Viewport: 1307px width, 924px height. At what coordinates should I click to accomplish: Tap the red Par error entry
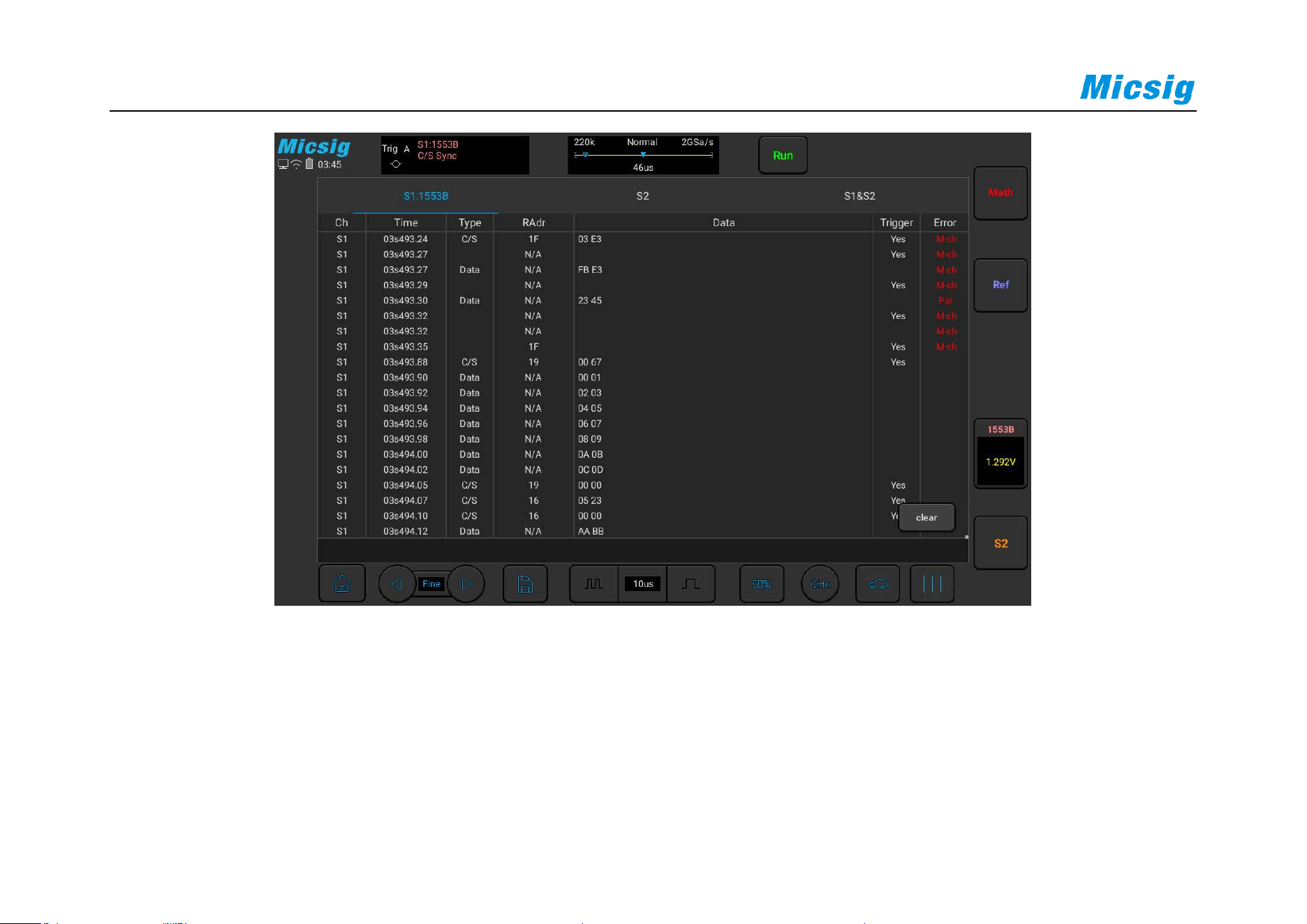945,301
